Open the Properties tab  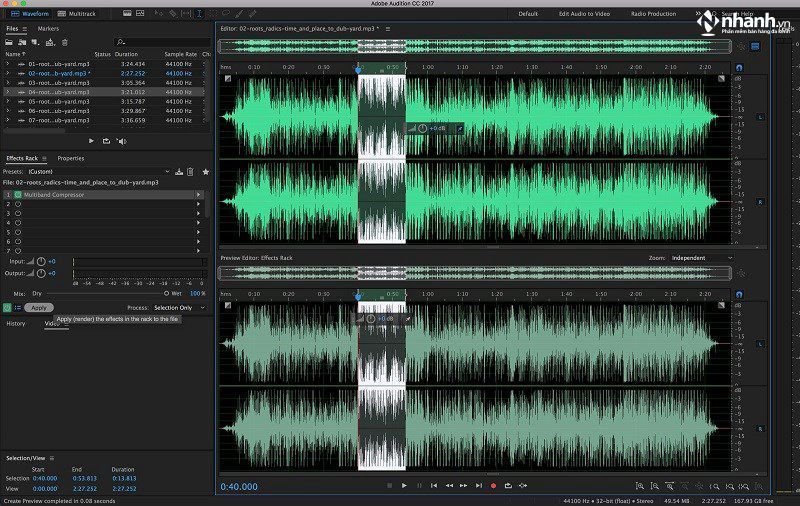pos(71,158)
